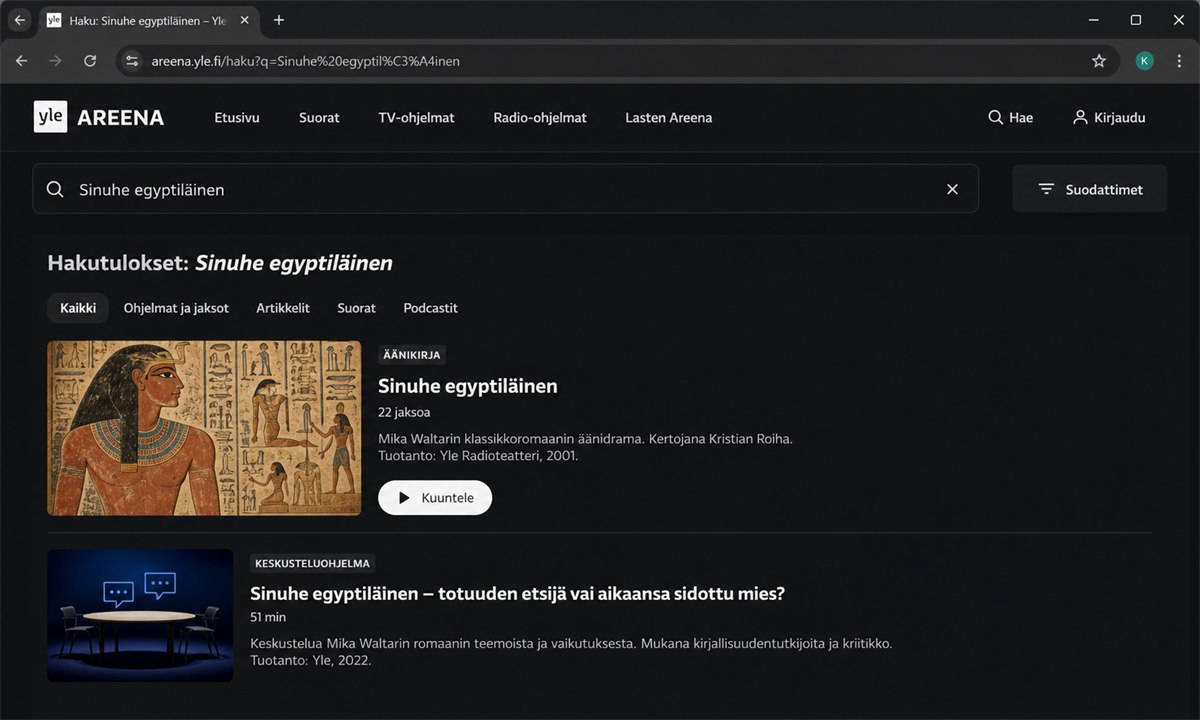Click the magnifier inside search field
Viewport: 1200px width, 720px height.
tap(55, 189)
